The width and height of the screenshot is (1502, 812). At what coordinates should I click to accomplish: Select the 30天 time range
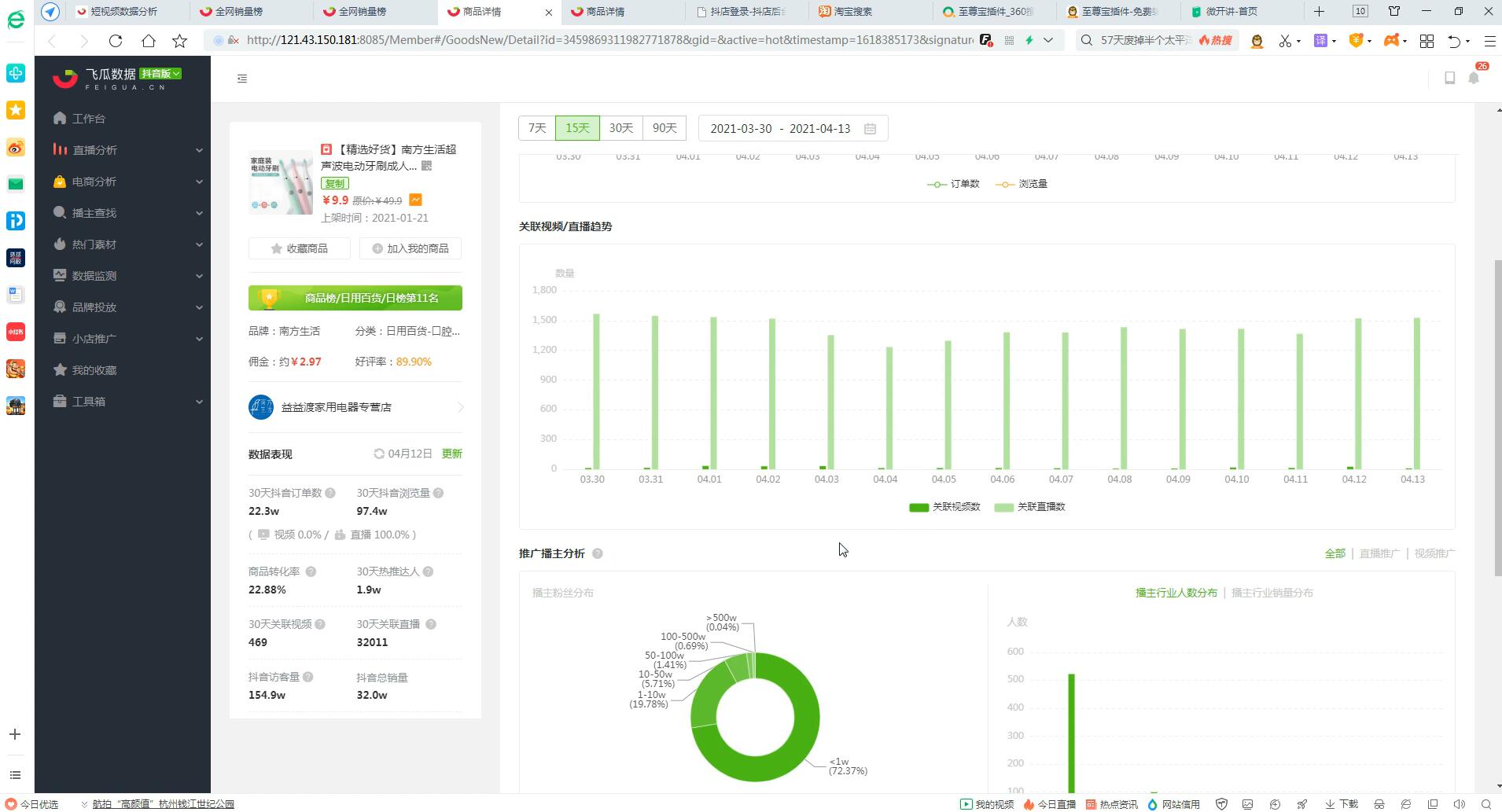[x=621, y=128]
